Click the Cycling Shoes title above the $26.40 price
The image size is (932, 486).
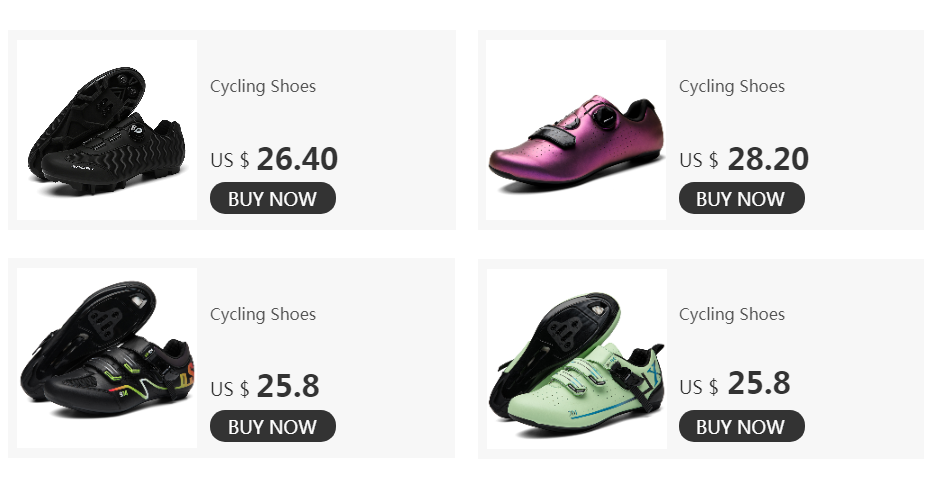[x=263, y=87]
